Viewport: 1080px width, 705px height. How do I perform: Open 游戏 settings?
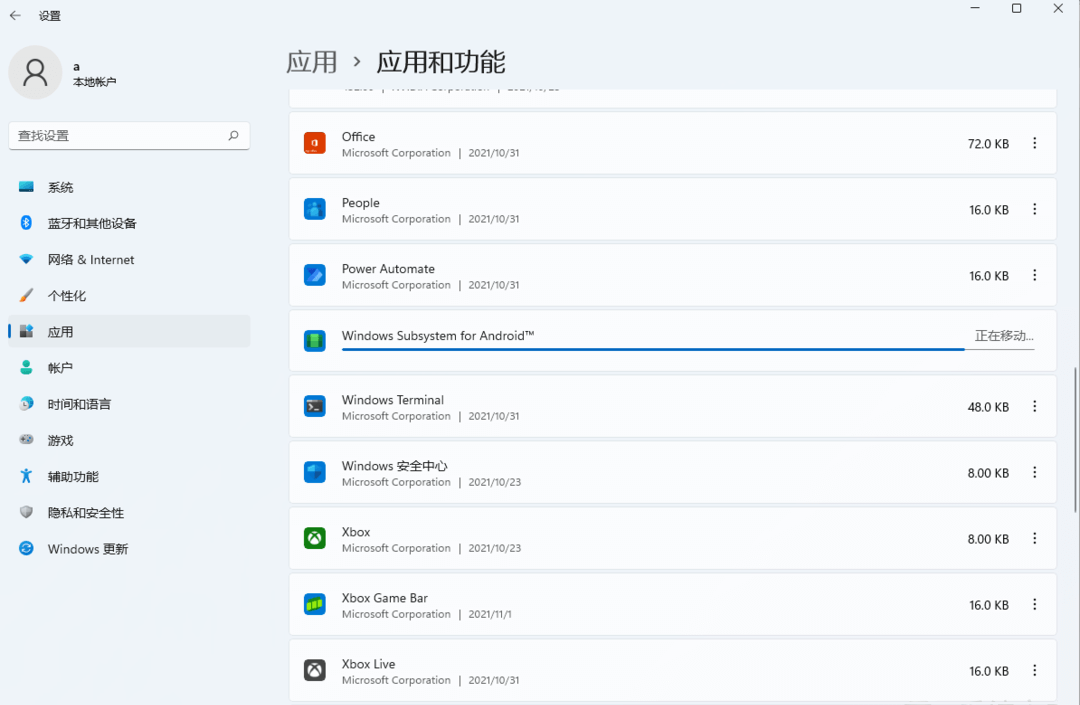click(129, 440)
